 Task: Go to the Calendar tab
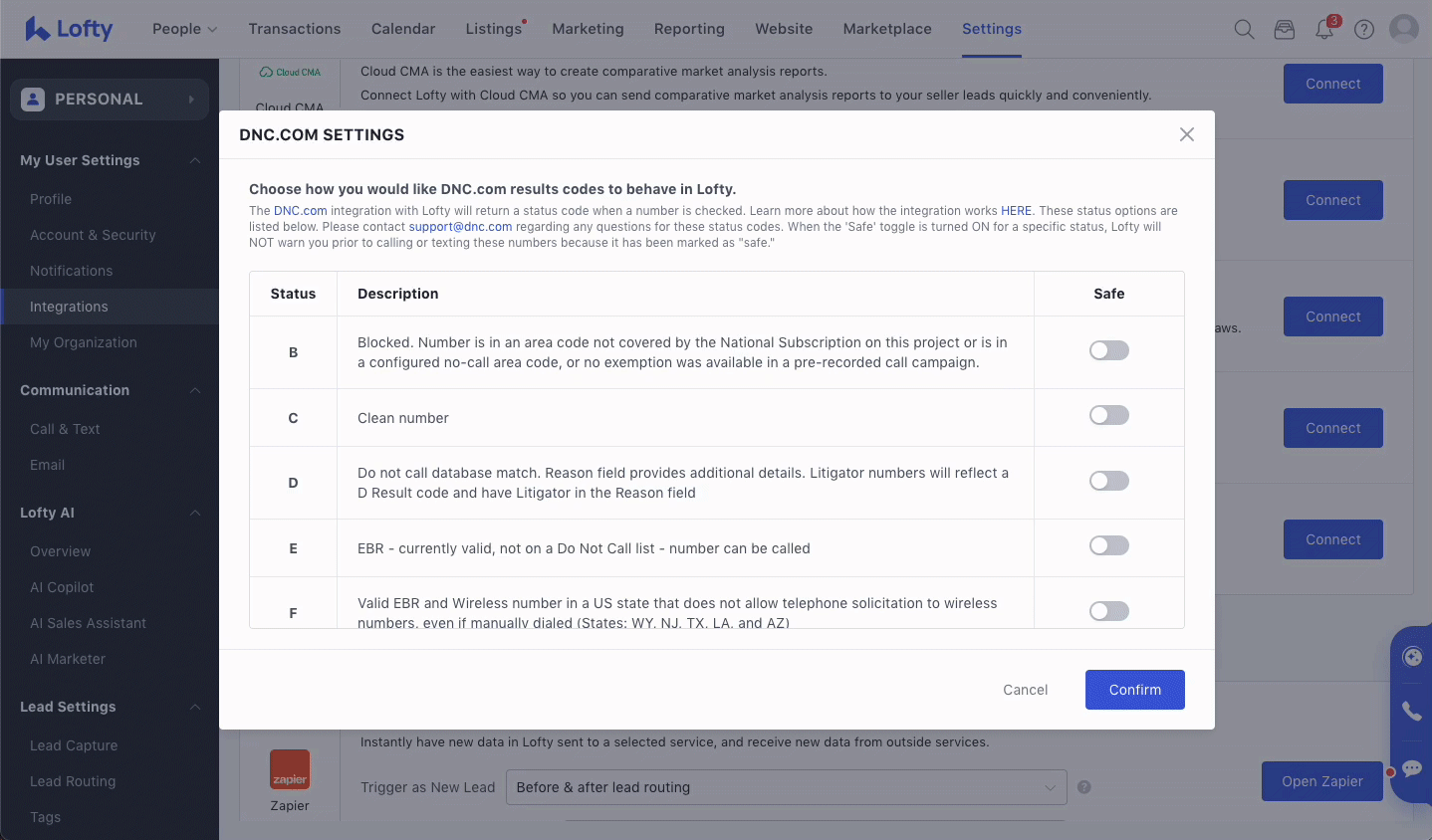[403, 29]
